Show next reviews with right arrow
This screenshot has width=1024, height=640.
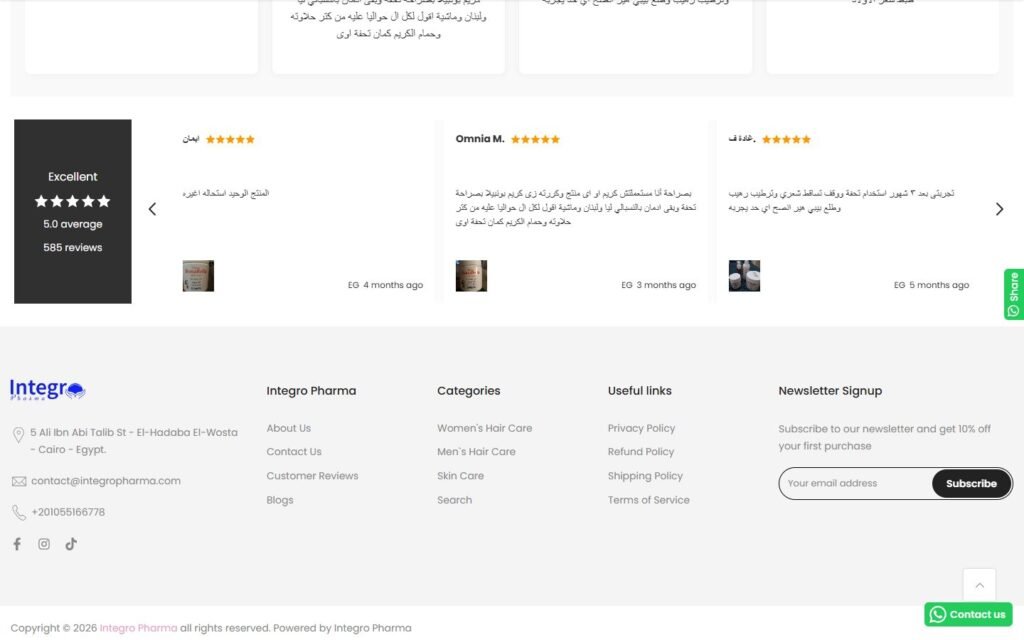(x=999, y=209)
